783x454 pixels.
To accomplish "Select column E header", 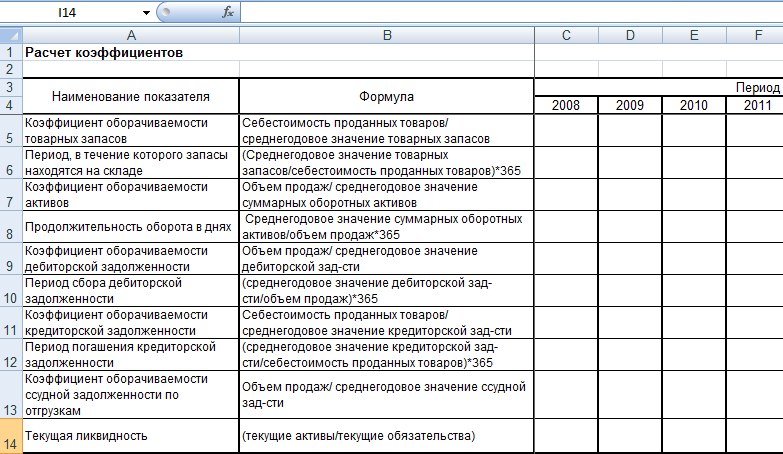I will [694, 35].
